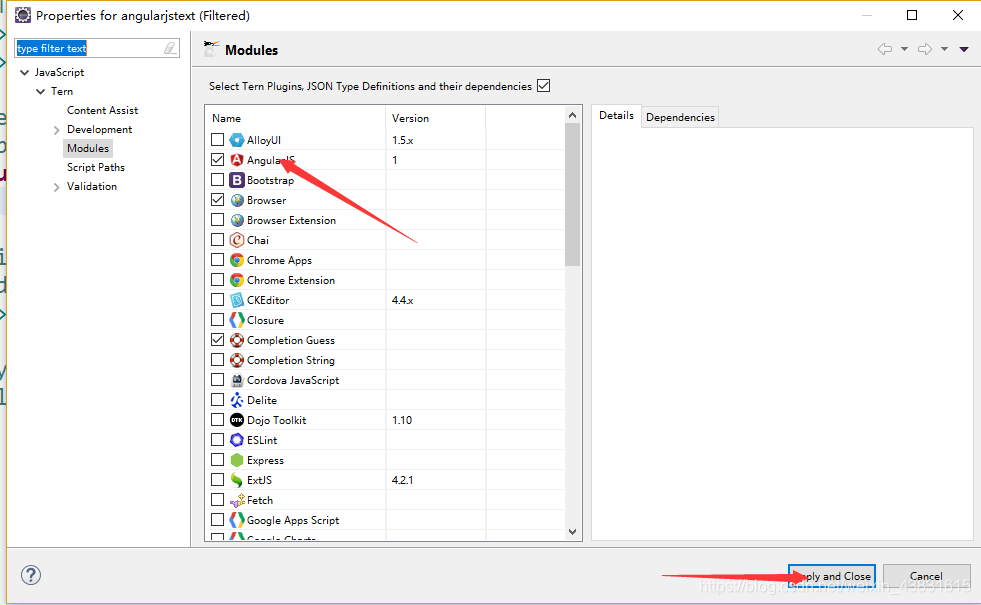Go forward with the right arrow icon
The image size is (981, 605).
(925, 49)
